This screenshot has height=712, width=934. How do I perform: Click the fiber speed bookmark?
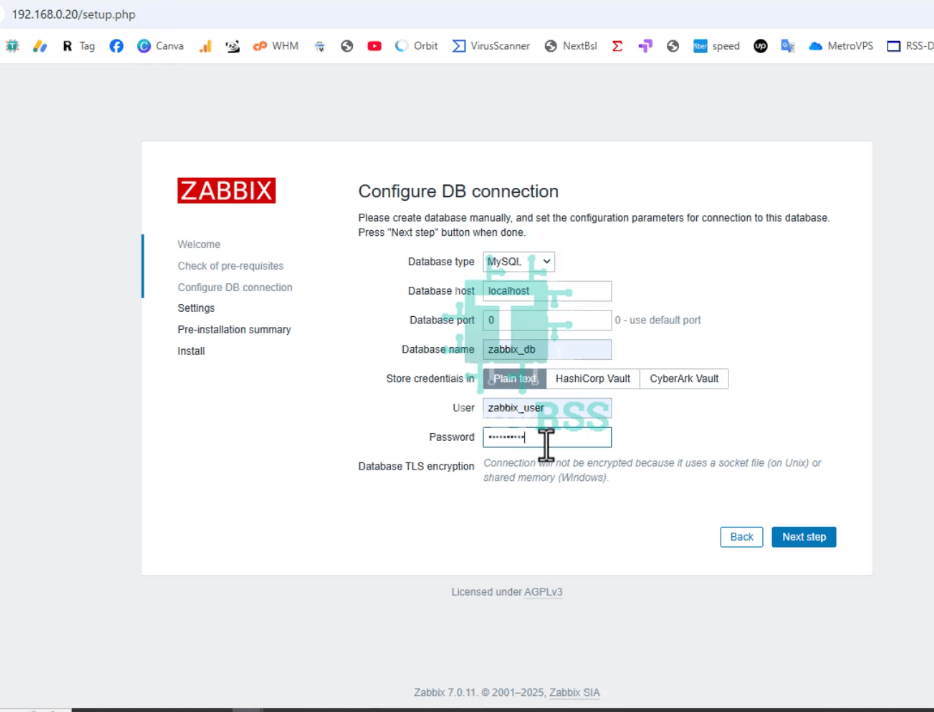716,45
